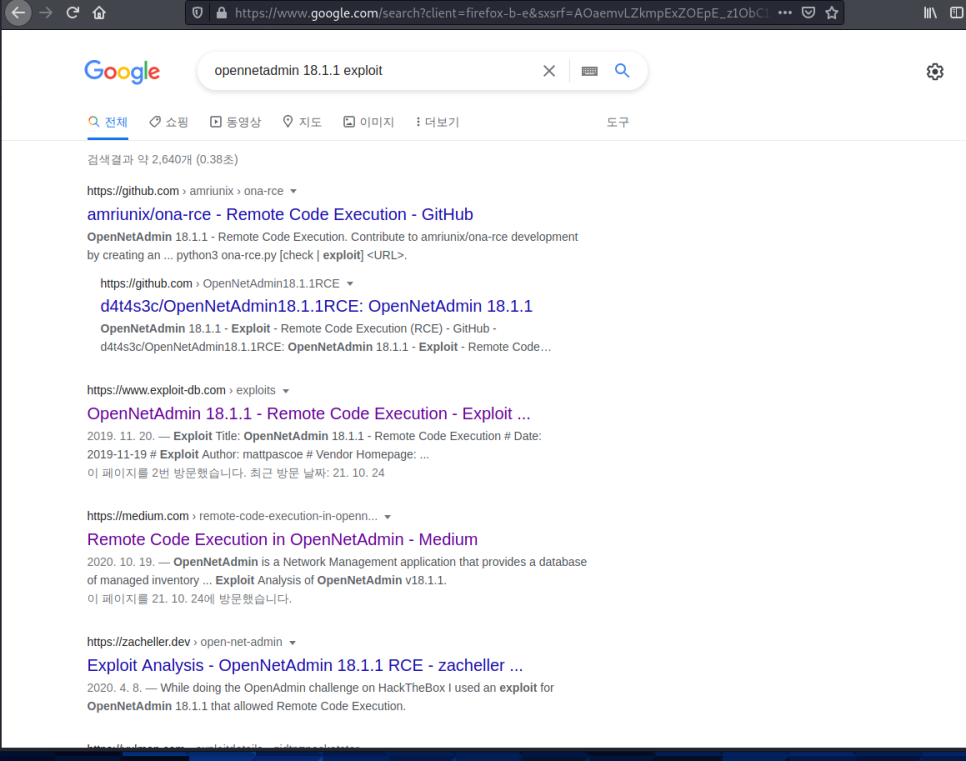This screenshot has height=761, width=966.
Task: Expand dropdown arrow next to amriunix ona-rce URL
Action: click(293, 191)
